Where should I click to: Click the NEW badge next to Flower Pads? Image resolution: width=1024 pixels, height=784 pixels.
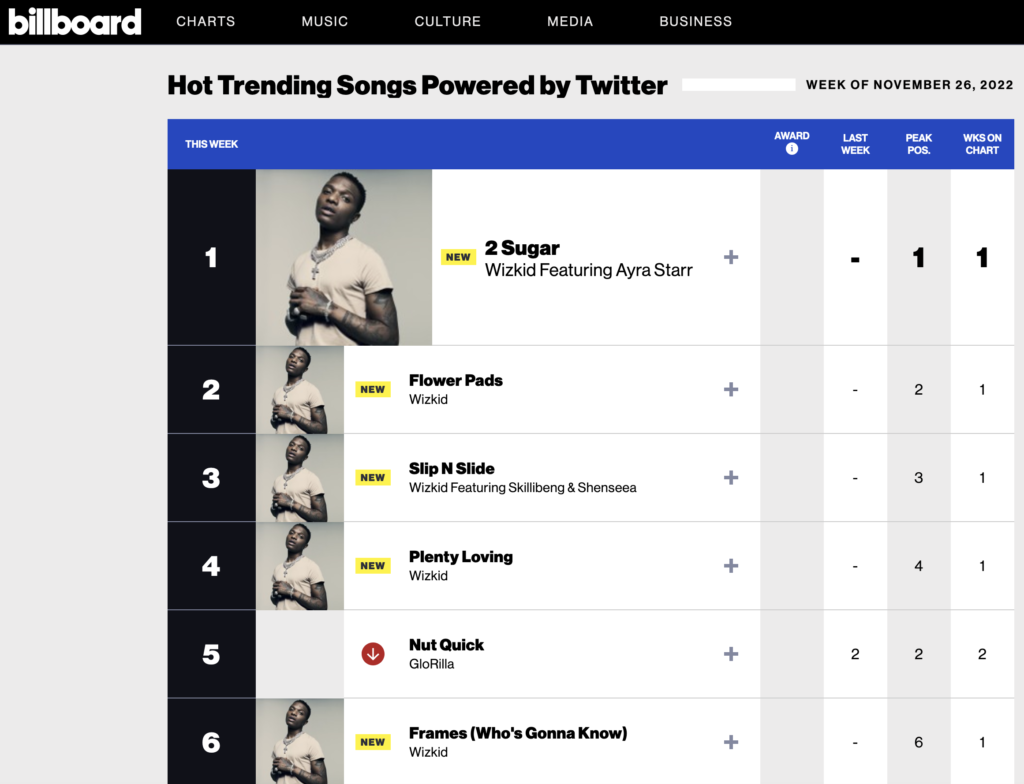(373, 389)
